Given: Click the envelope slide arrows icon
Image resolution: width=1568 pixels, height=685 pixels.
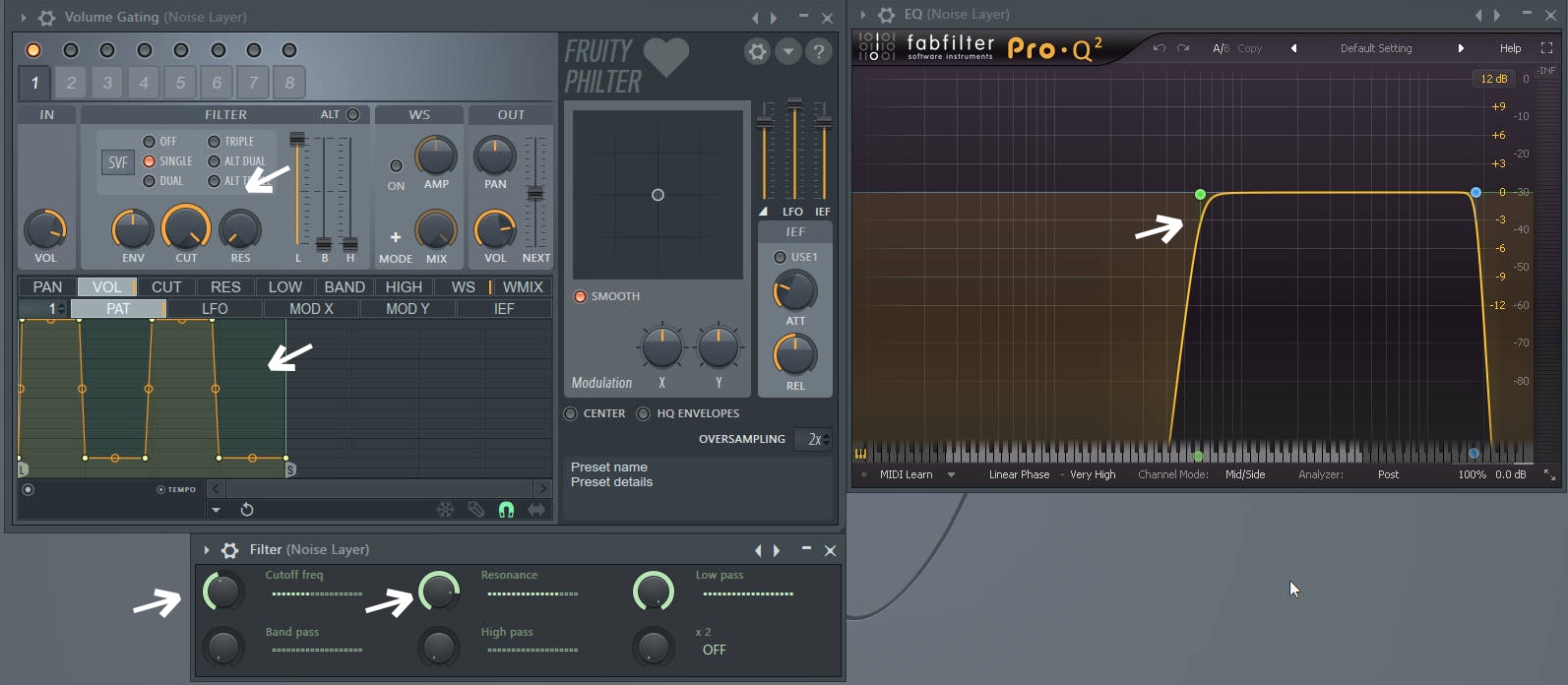Looking at the screenshot, I should coord(536,509).
